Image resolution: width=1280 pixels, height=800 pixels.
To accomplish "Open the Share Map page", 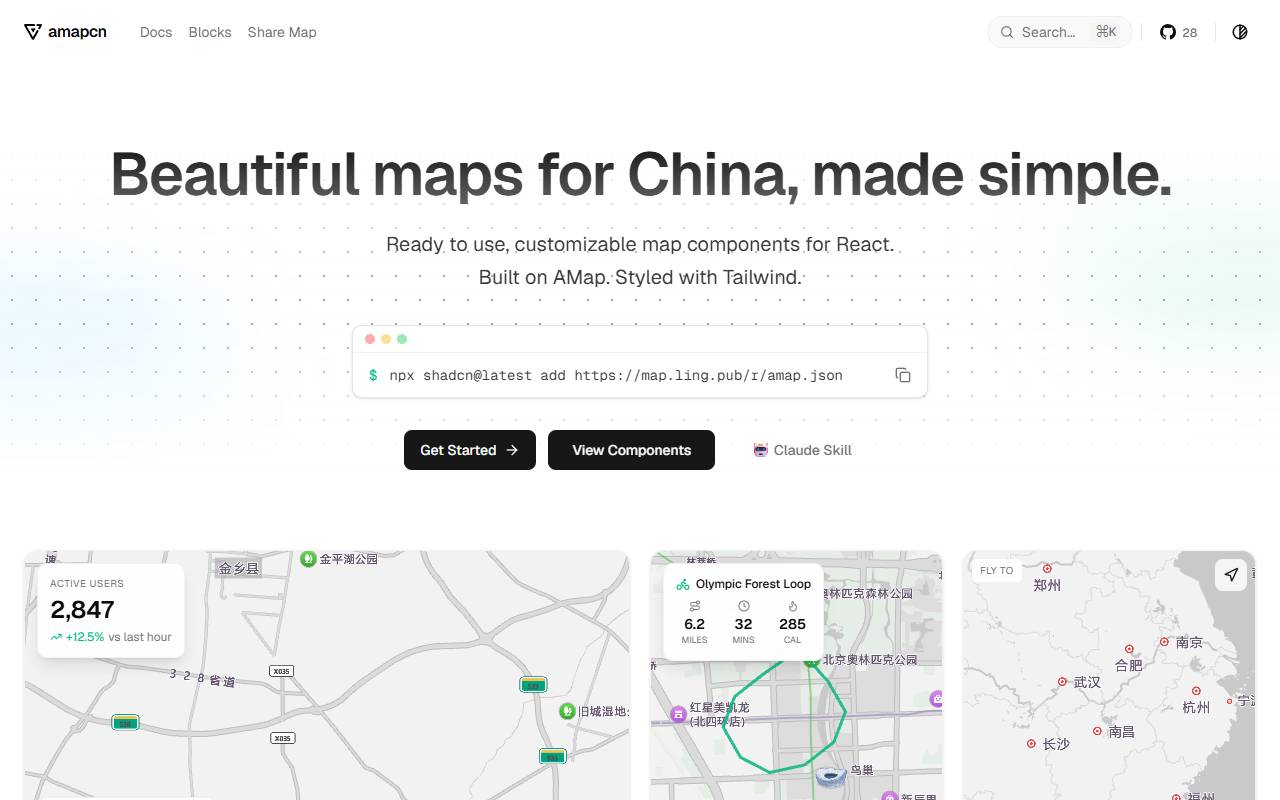I will [282, 32].
